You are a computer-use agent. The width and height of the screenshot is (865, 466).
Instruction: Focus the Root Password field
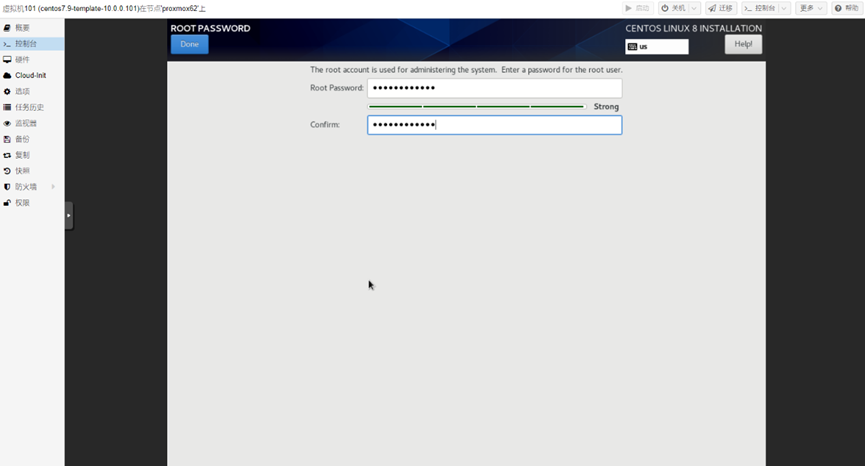tap(494, 88)
